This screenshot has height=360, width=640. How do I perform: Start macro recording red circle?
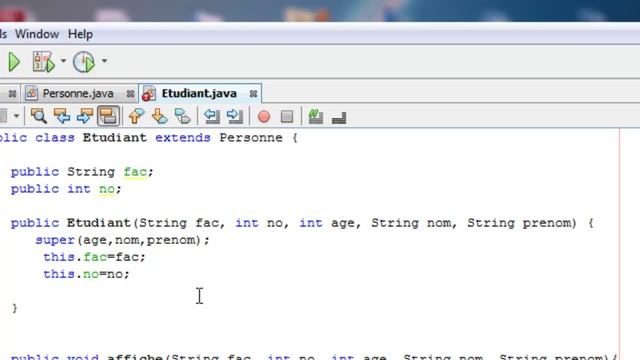(264, 117)
